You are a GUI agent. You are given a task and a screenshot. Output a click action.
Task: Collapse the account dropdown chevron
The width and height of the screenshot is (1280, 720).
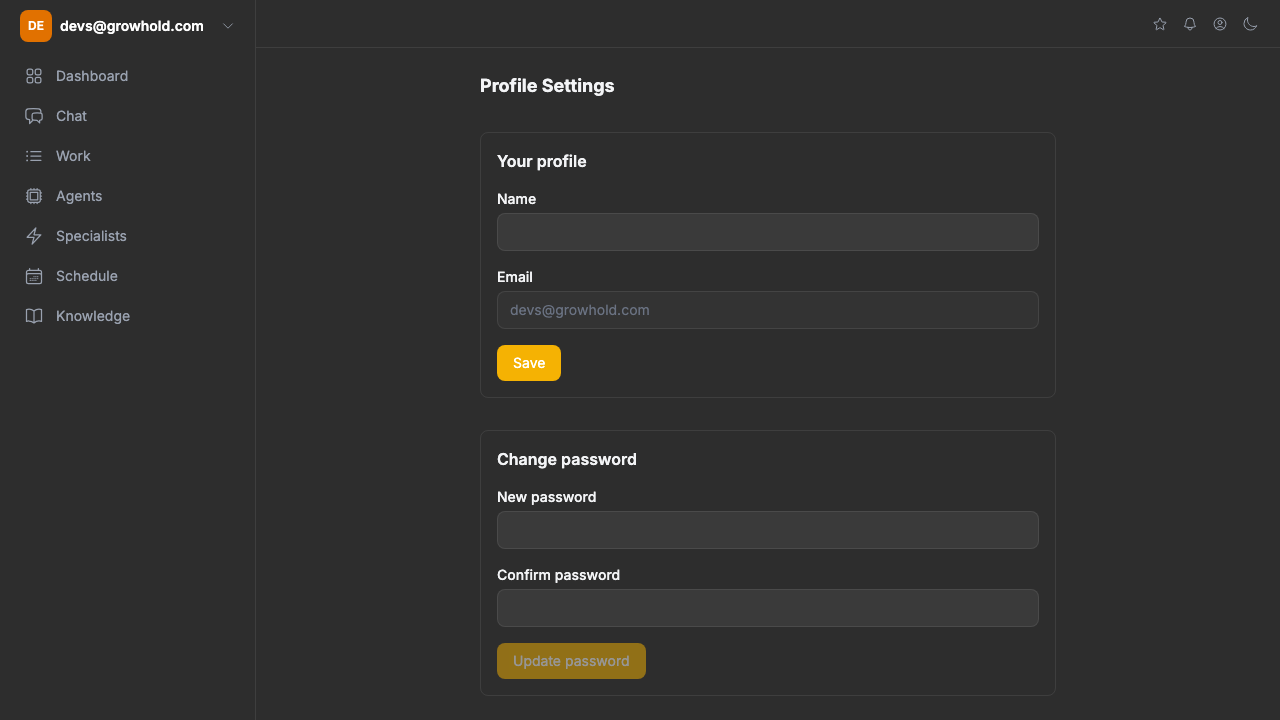click(227, 26)
